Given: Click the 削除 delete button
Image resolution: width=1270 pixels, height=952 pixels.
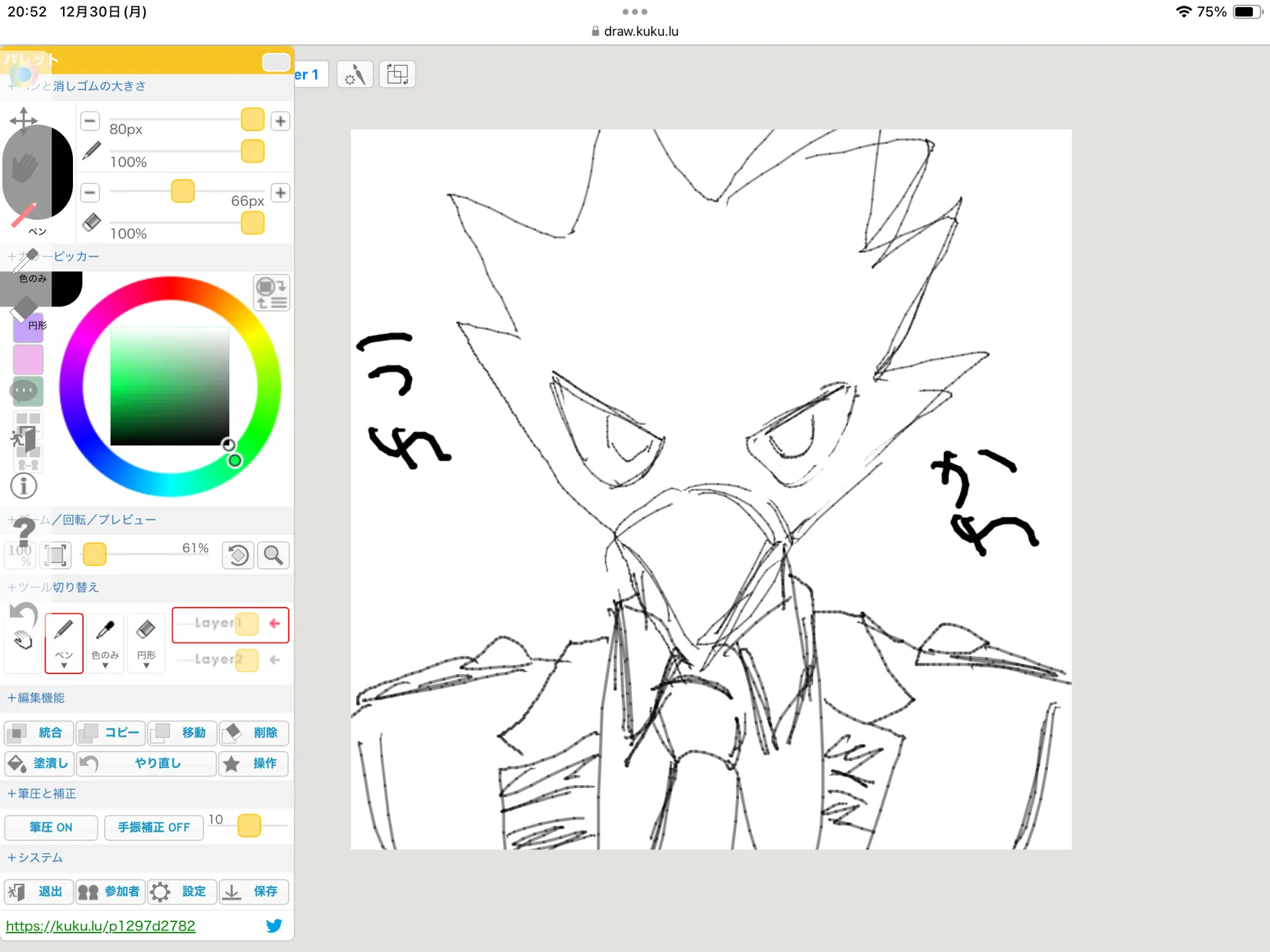Looking at the screenshot, I should pos(254,733).
